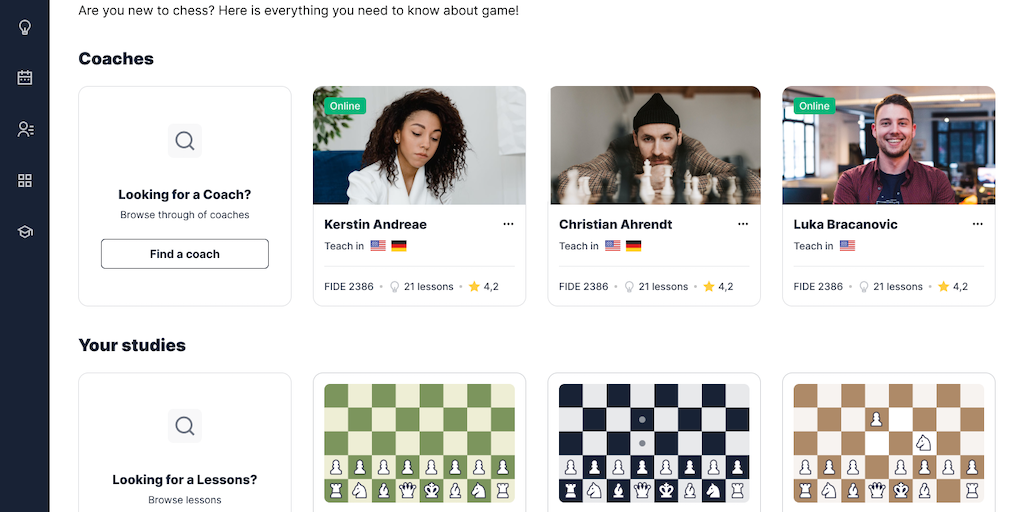Open more options for Christian Ahrendt

coord(743,224)
